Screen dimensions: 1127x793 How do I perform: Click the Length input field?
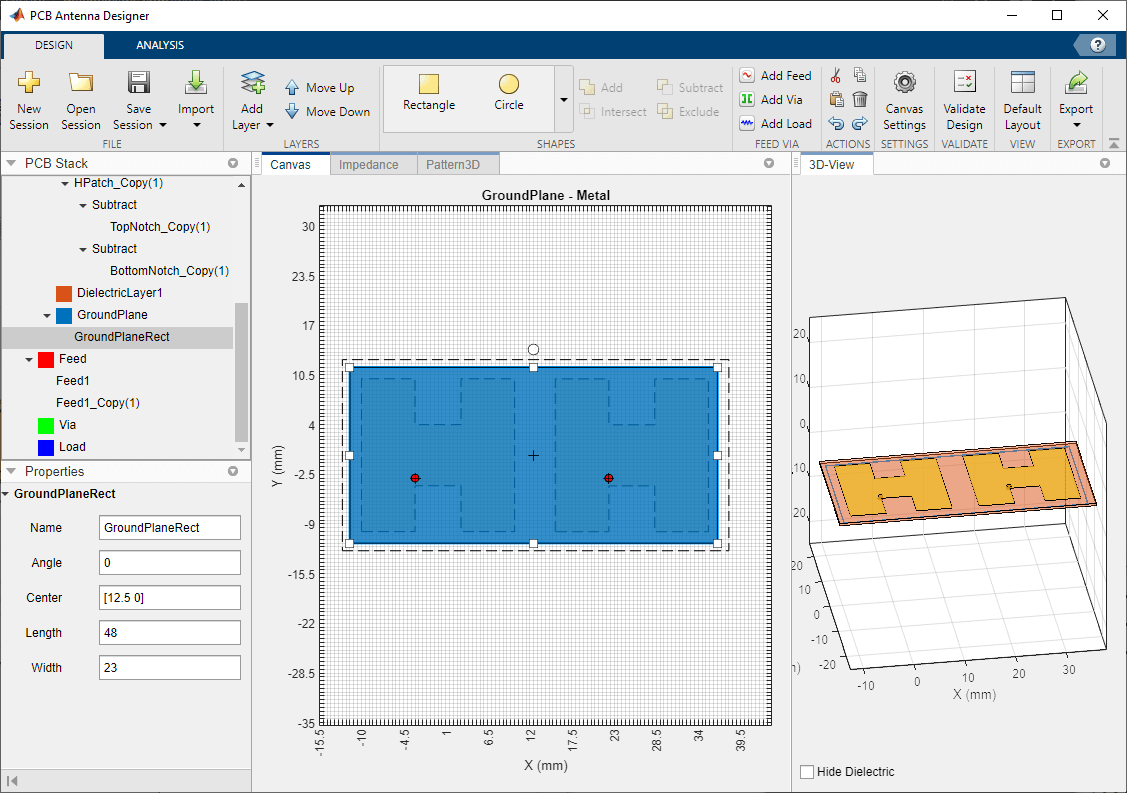pyautogui.click(x=170, y=633)
